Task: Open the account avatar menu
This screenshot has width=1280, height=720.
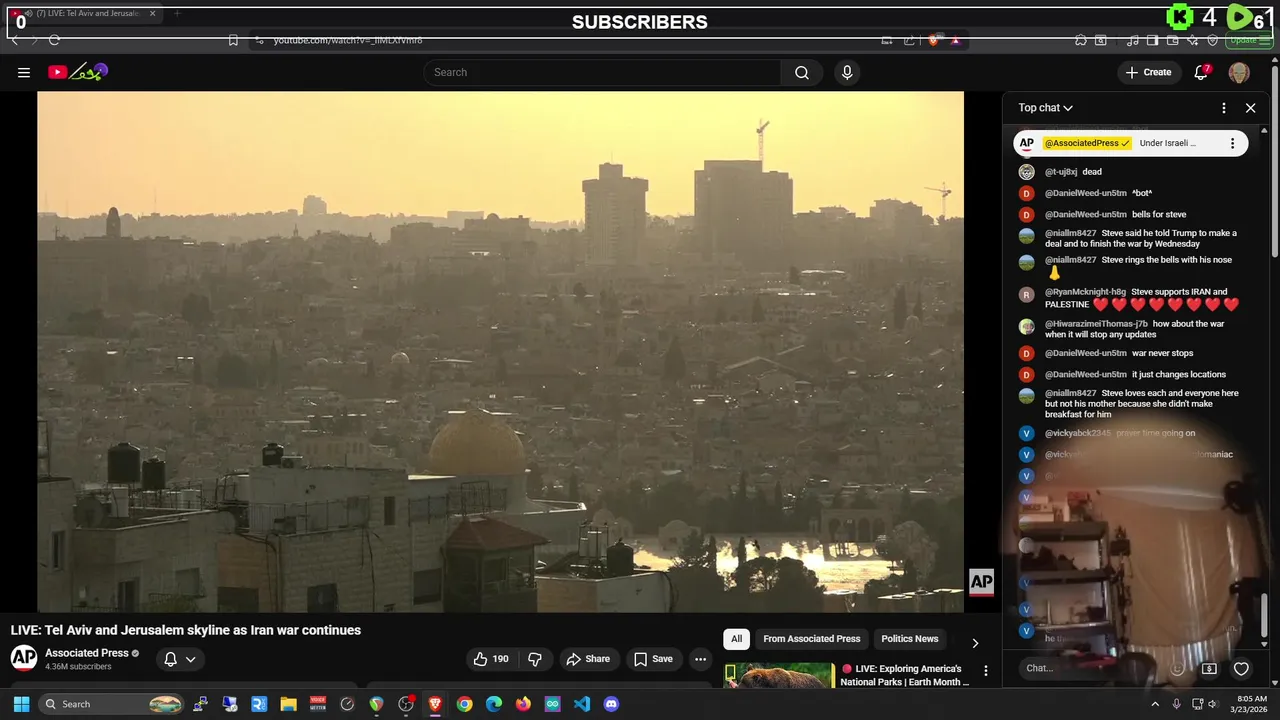Action: point(1239,72)
